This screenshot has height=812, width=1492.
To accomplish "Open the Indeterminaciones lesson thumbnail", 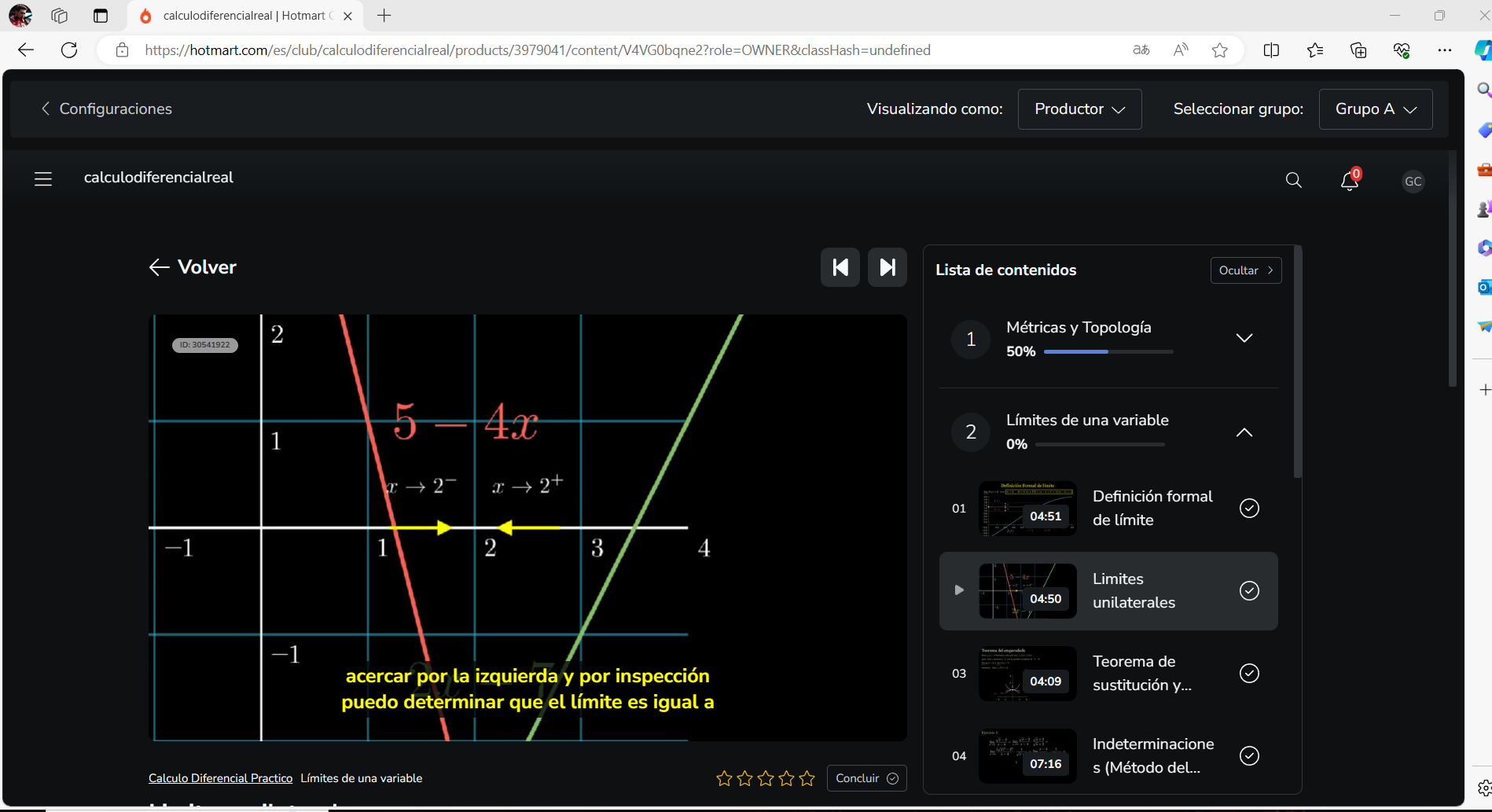I will pos(1027,756).
